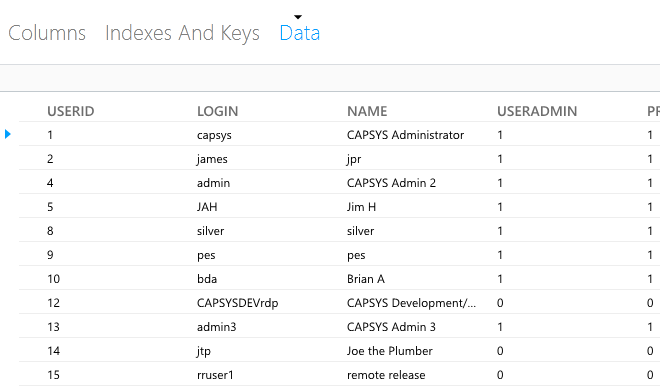Image resolution: width=660 pixels, height=386 pixels.
Task: Click the LOGIN column header
Action: pyautogui.click(x=218, y=111)
